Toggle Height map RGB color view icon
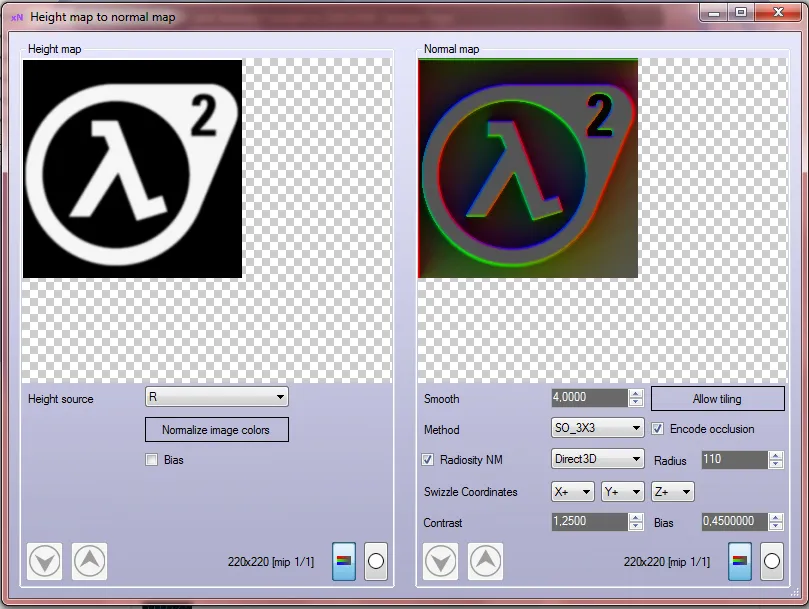The height and width of the screenshot is (609, 809). (344, 561)
